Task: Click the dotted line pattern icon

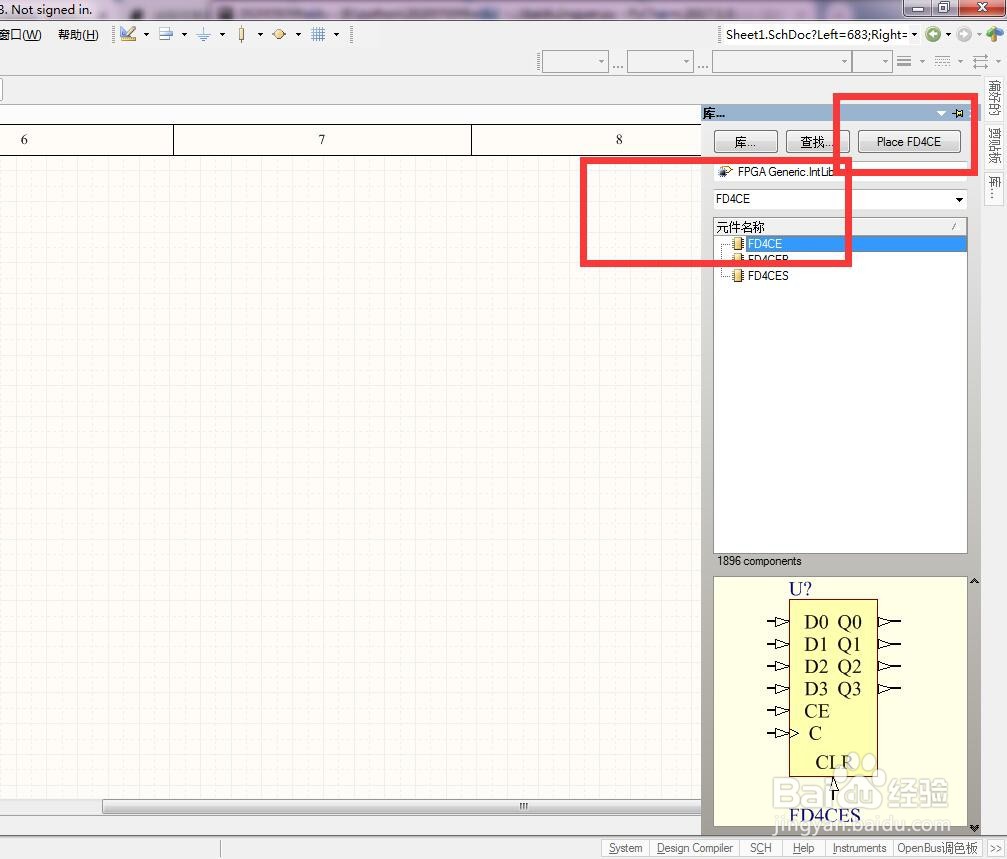Action: (942, 62)
